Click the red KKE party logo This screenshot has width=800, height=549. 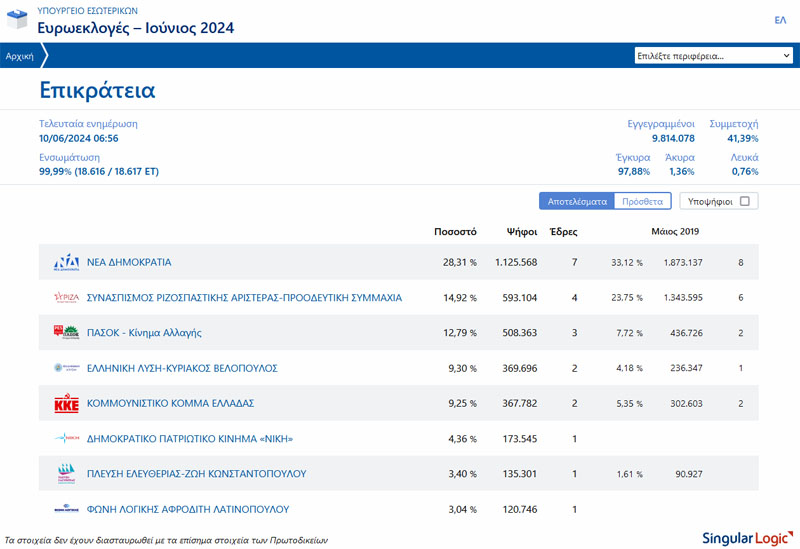tap(66, 403)
